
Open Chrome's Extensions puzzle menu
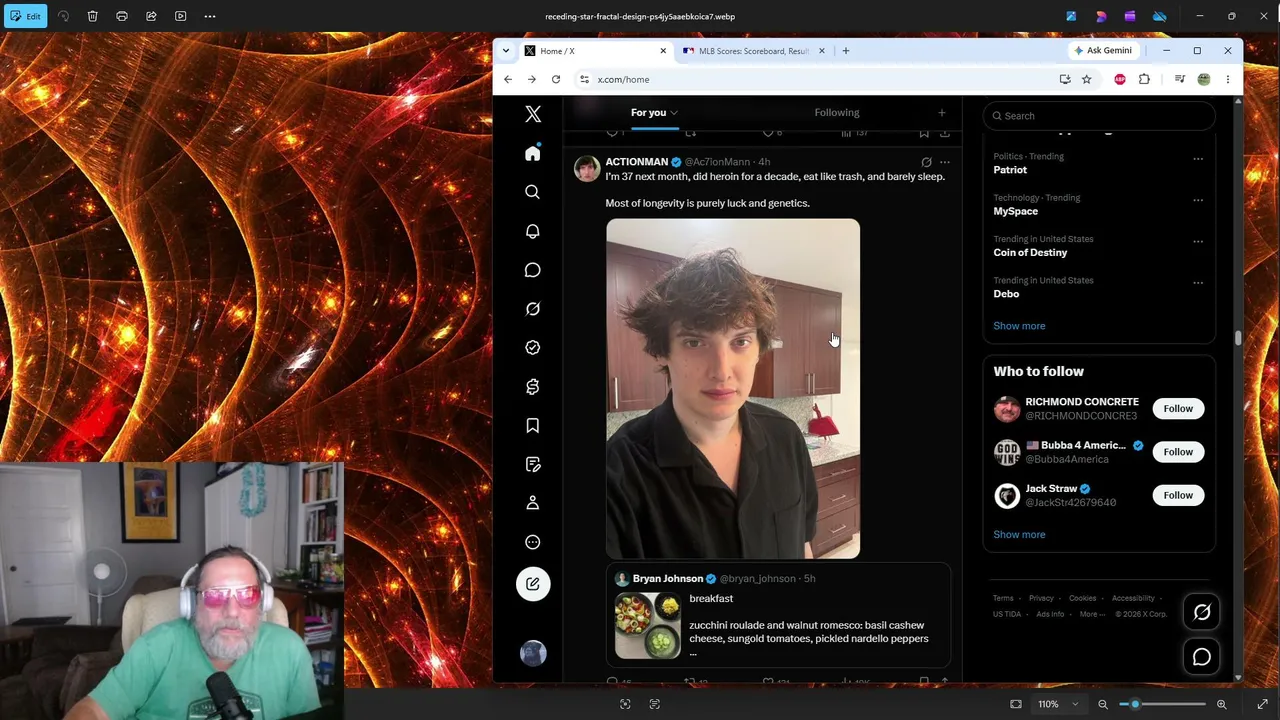[1144, 79]
